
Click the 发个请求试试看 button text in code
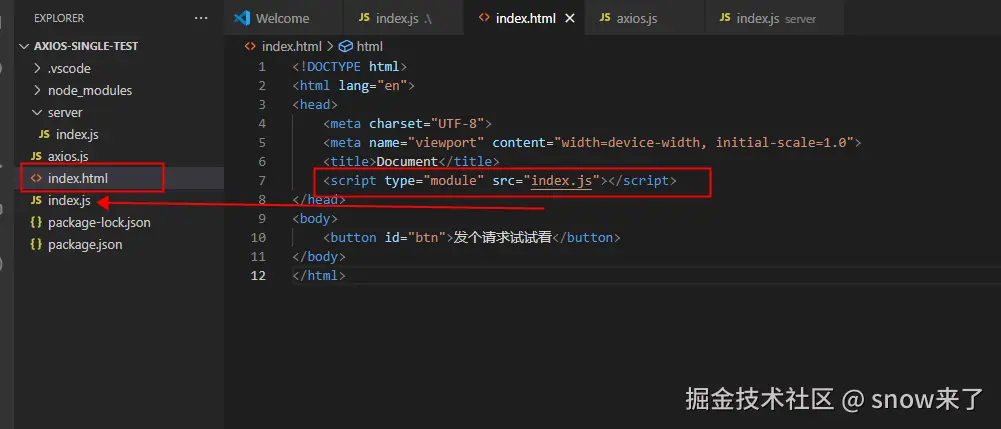[x=502, y=237]
